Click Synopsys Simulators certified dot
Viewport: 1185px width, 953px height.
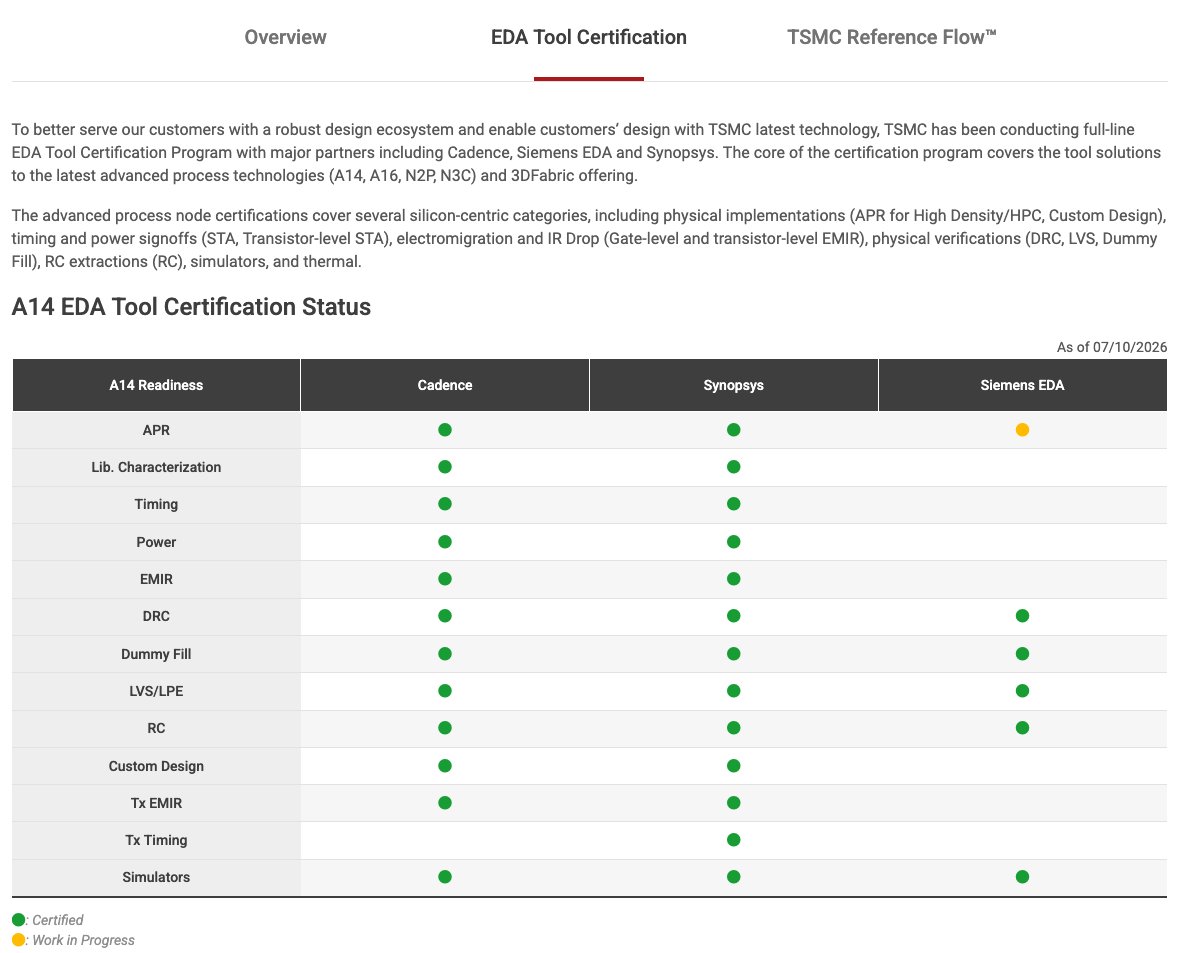tap(734, 877)
